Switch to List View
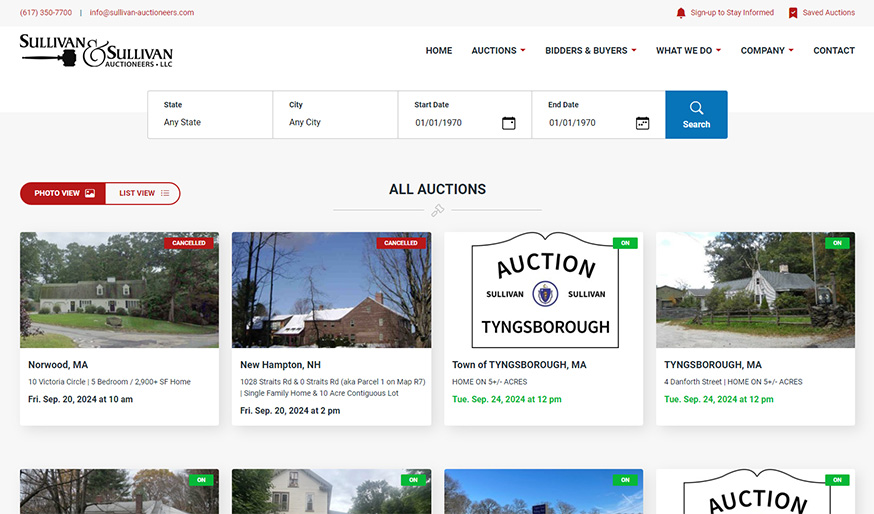 tap(143, 193)
